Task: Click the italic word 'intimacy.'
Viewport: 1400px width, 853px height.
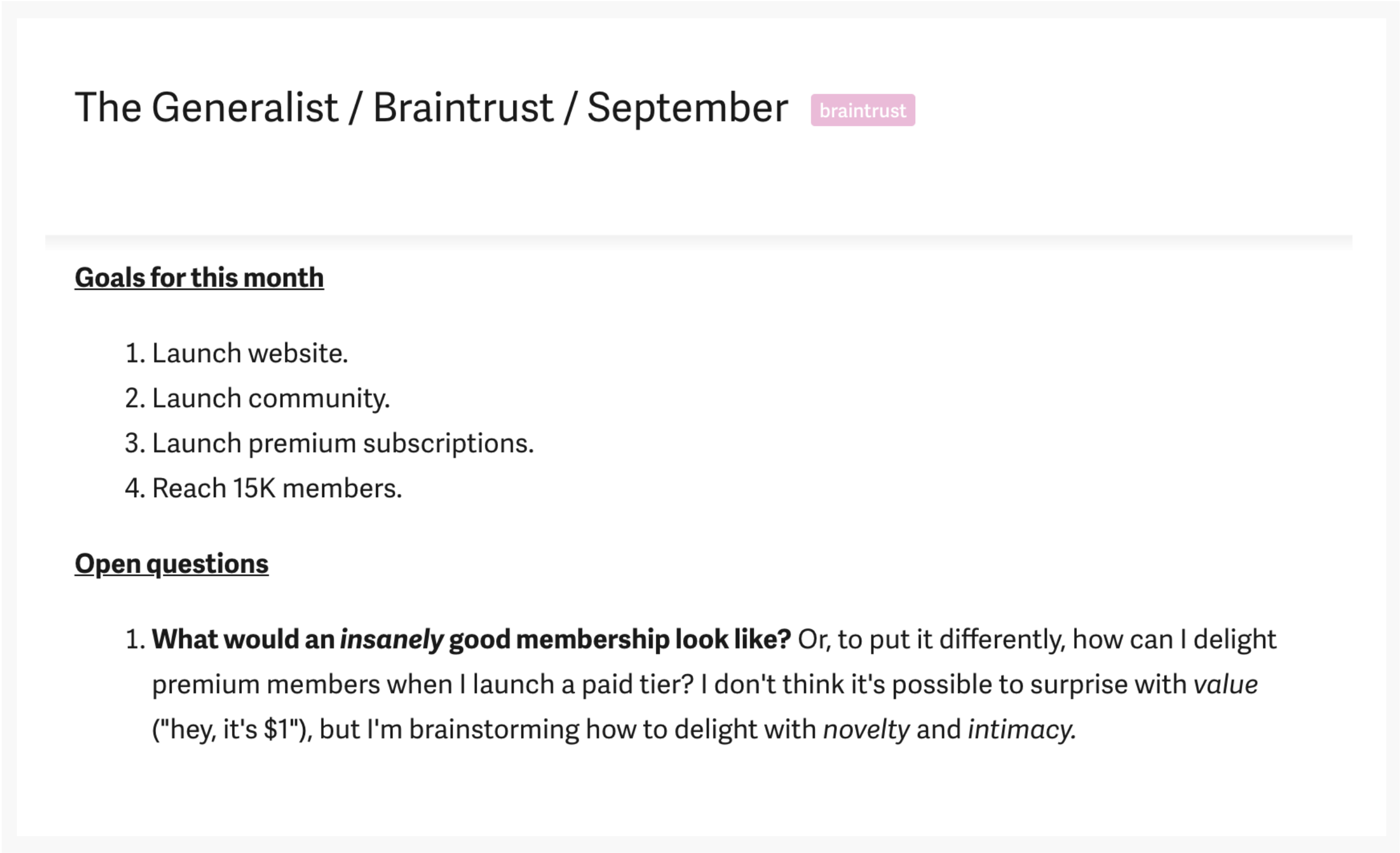Action: pos(1022,730)
